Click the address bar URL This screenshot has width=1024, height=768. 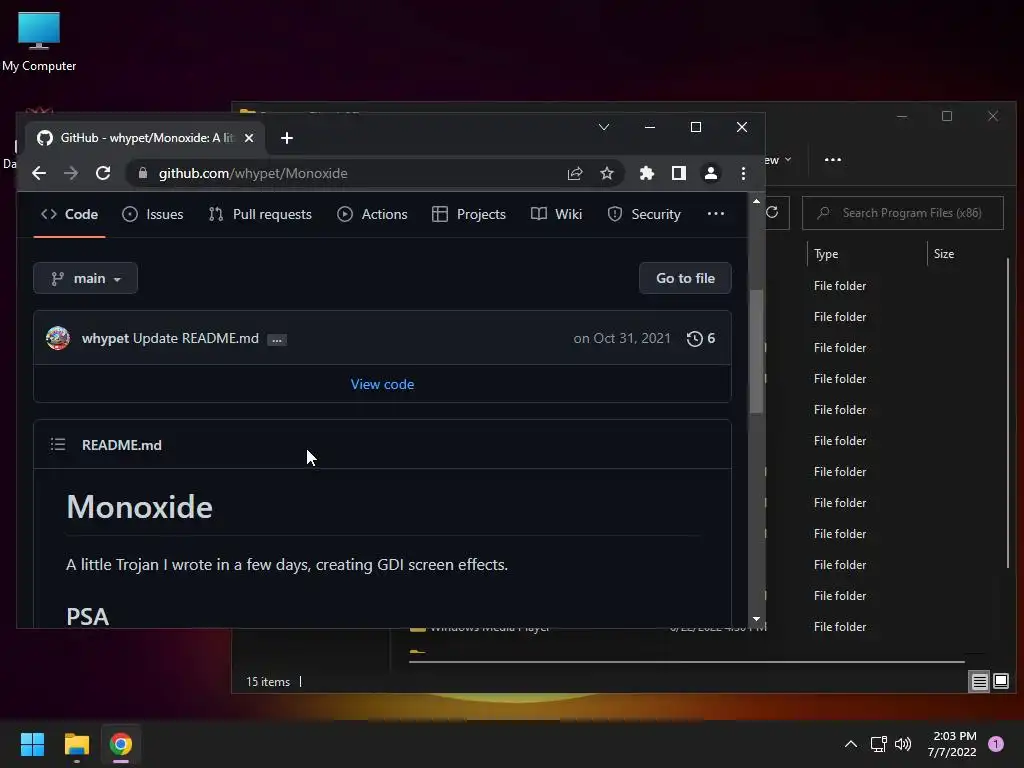tap(253, 173)
